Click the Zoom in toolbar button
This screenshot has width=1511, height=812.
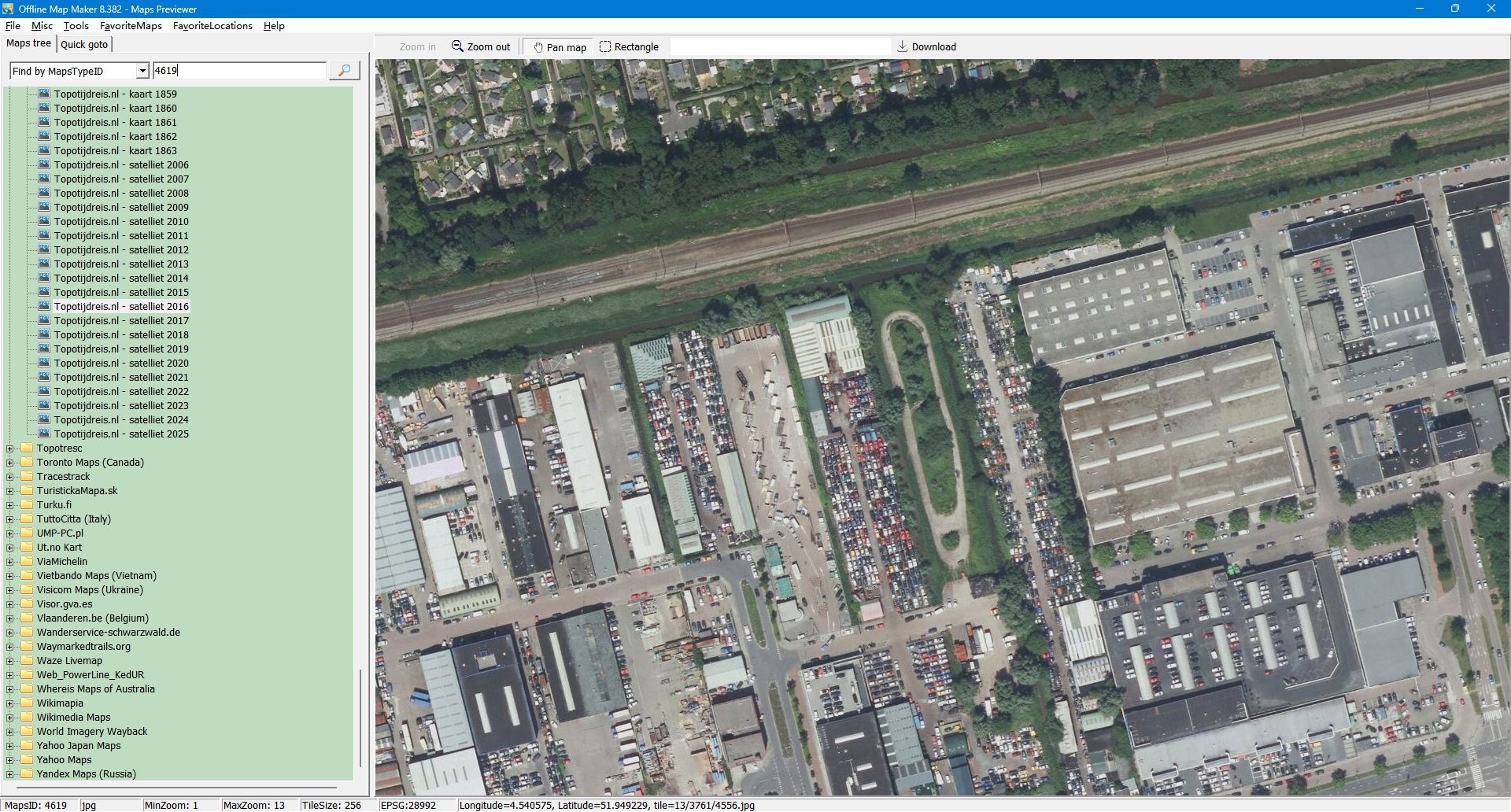click(x=417, y=47)
